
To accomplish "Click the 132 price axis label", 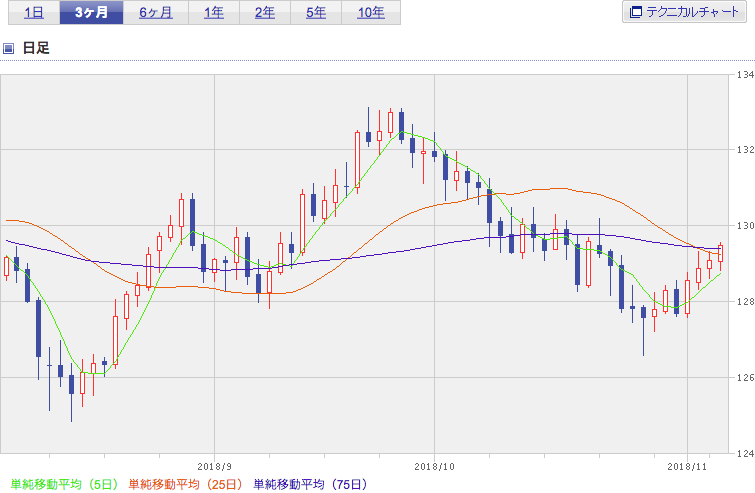I will coord(745,150).
